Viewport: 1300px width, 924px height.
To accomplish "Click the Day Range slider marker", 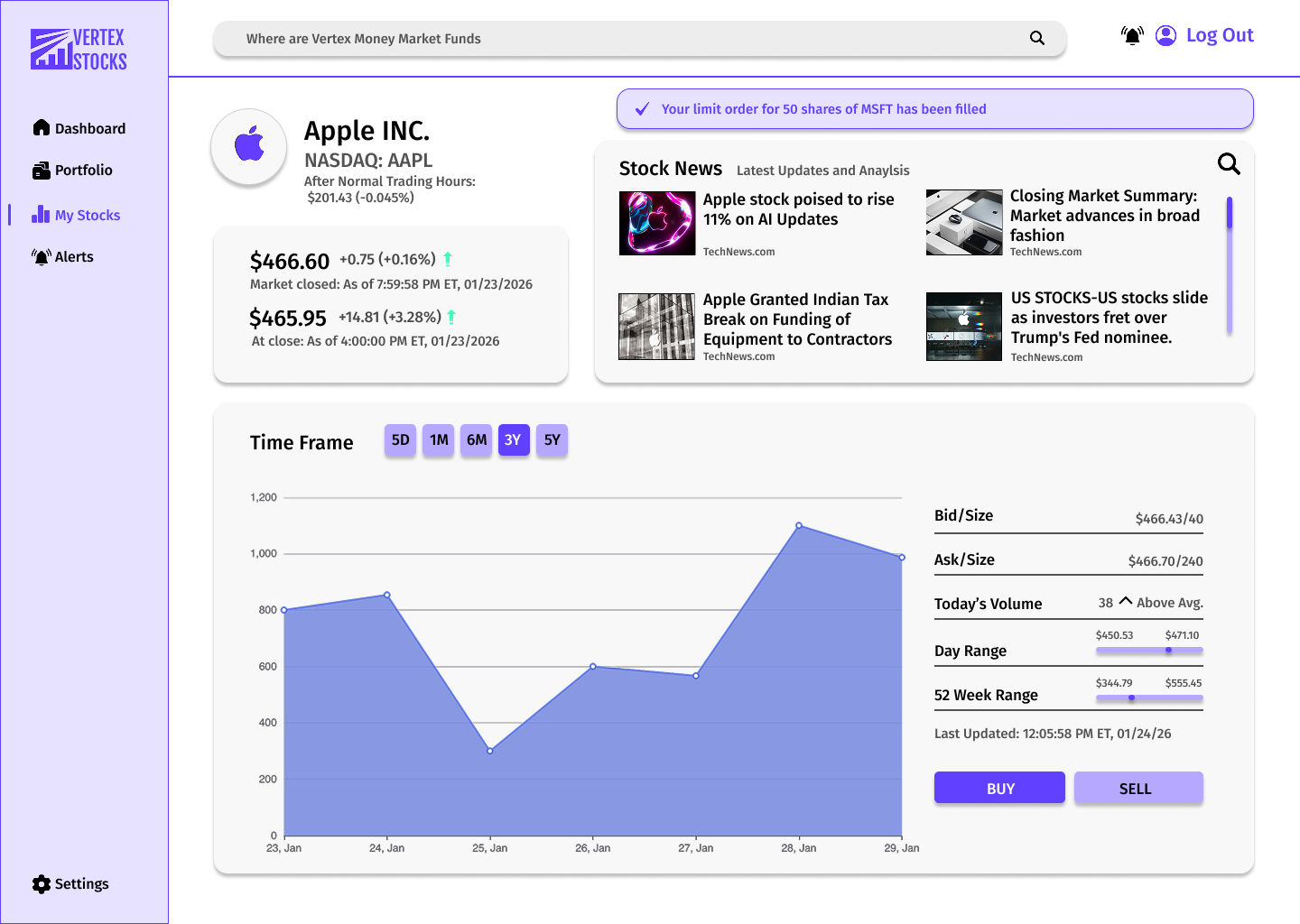I will coord(1168,651).
